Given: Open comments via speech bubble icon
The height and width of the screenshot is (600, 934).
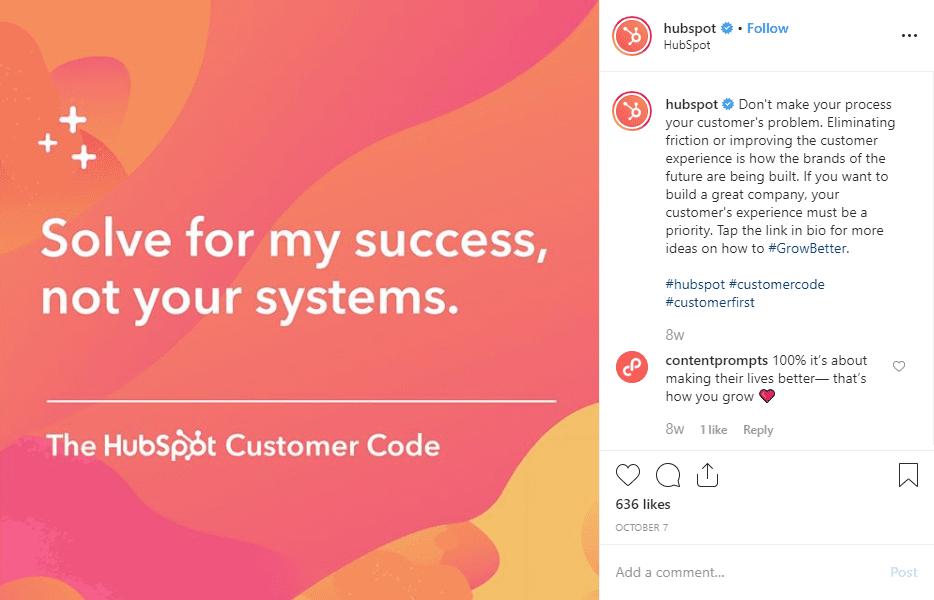Looking at the screenshot, I should 668,475.
